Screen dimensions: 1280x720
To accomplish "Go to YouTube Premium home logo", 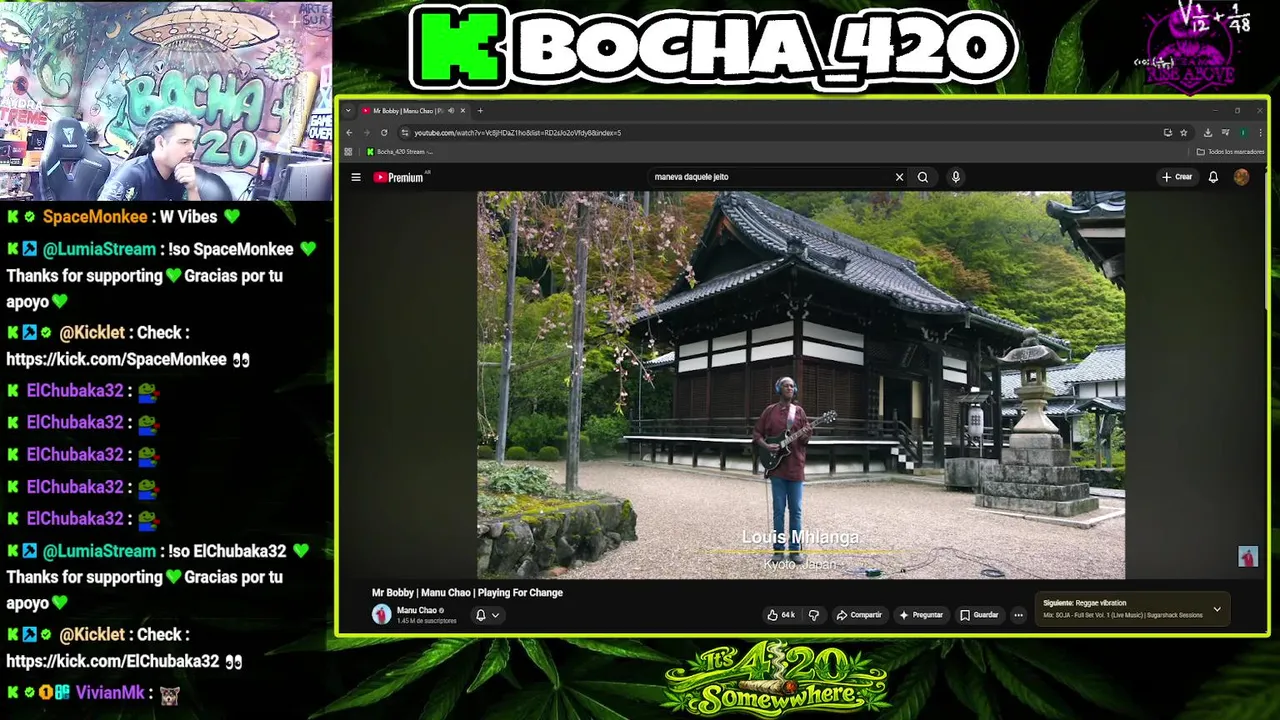I will [401, 177].
